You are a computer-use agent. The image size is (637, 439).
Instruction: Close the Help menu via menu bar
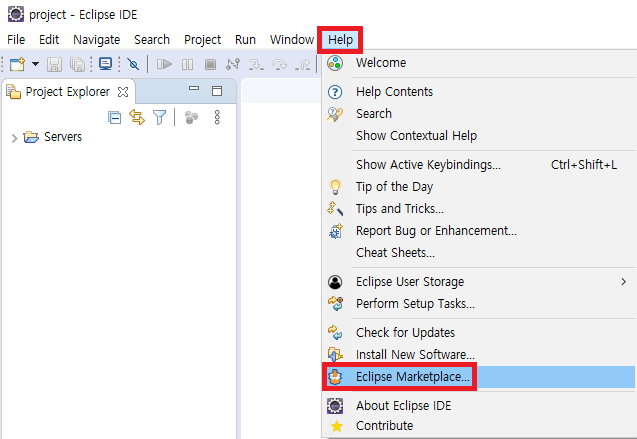tap(340, 40)
